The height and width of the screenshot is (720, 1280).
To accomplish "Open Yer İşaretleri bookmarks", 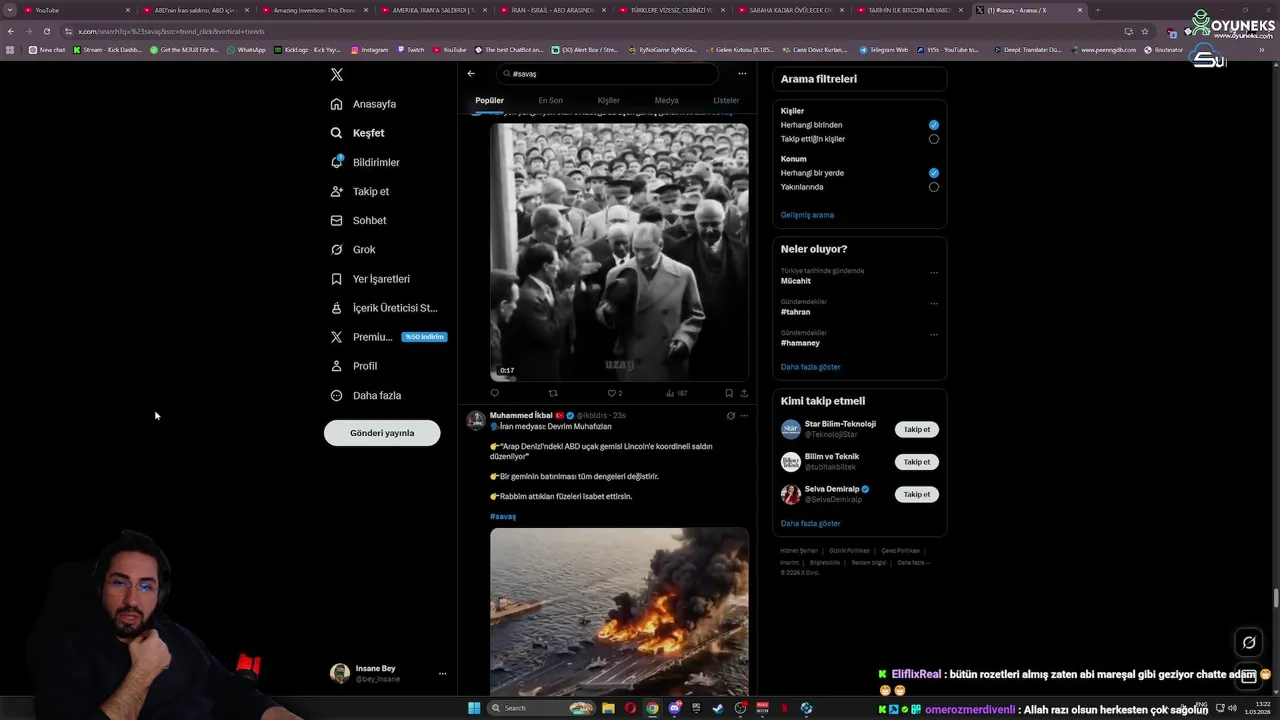I will tap(369, 279).
